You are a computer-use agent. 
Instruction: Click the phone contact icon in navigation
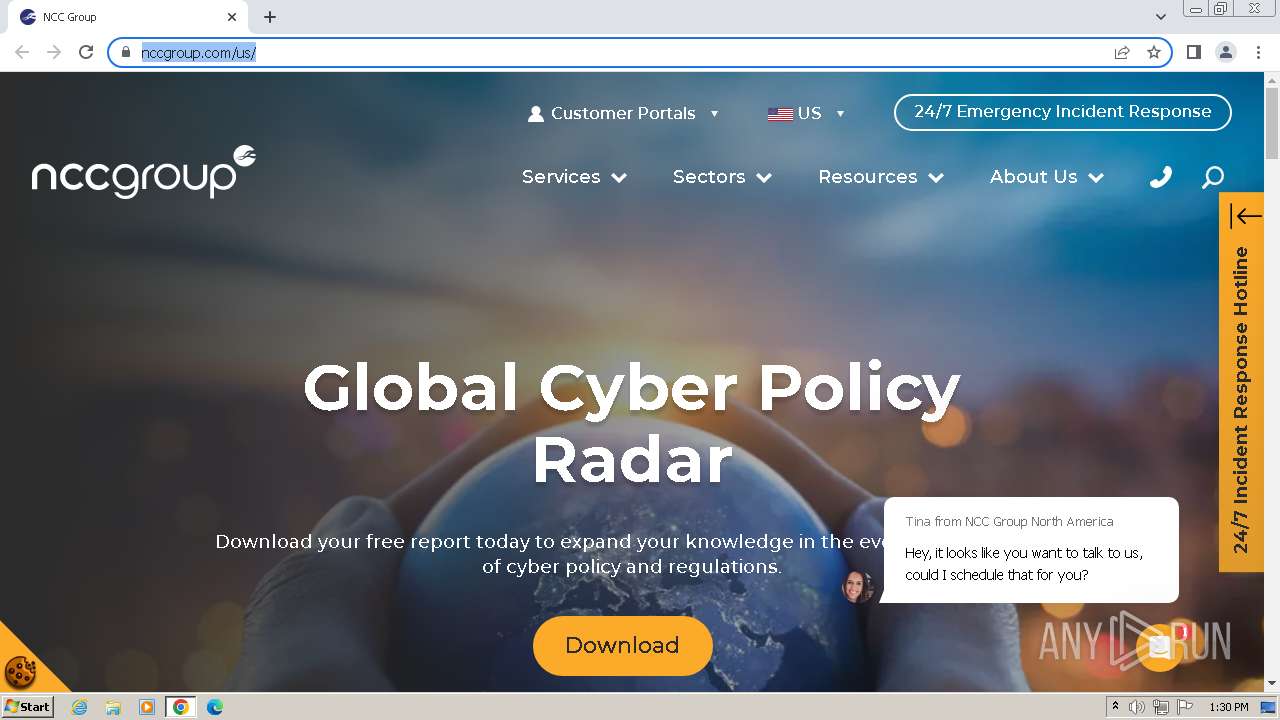1161,177
